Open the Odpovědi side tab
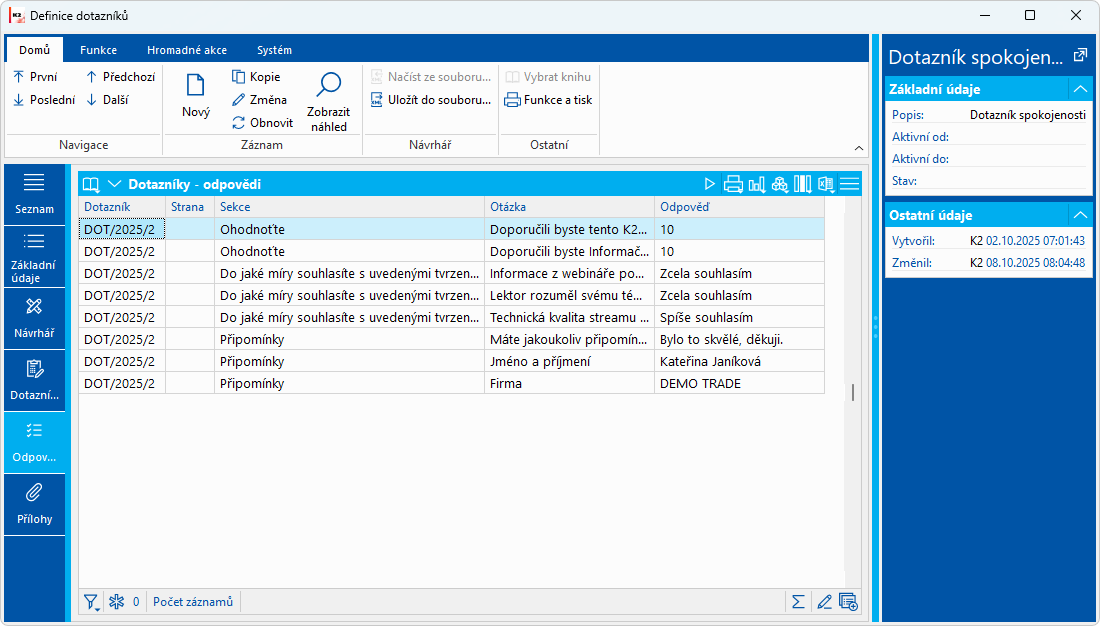Image resolution: width=1100 pixels, height=626 pixels. click(x=34, y=443)
